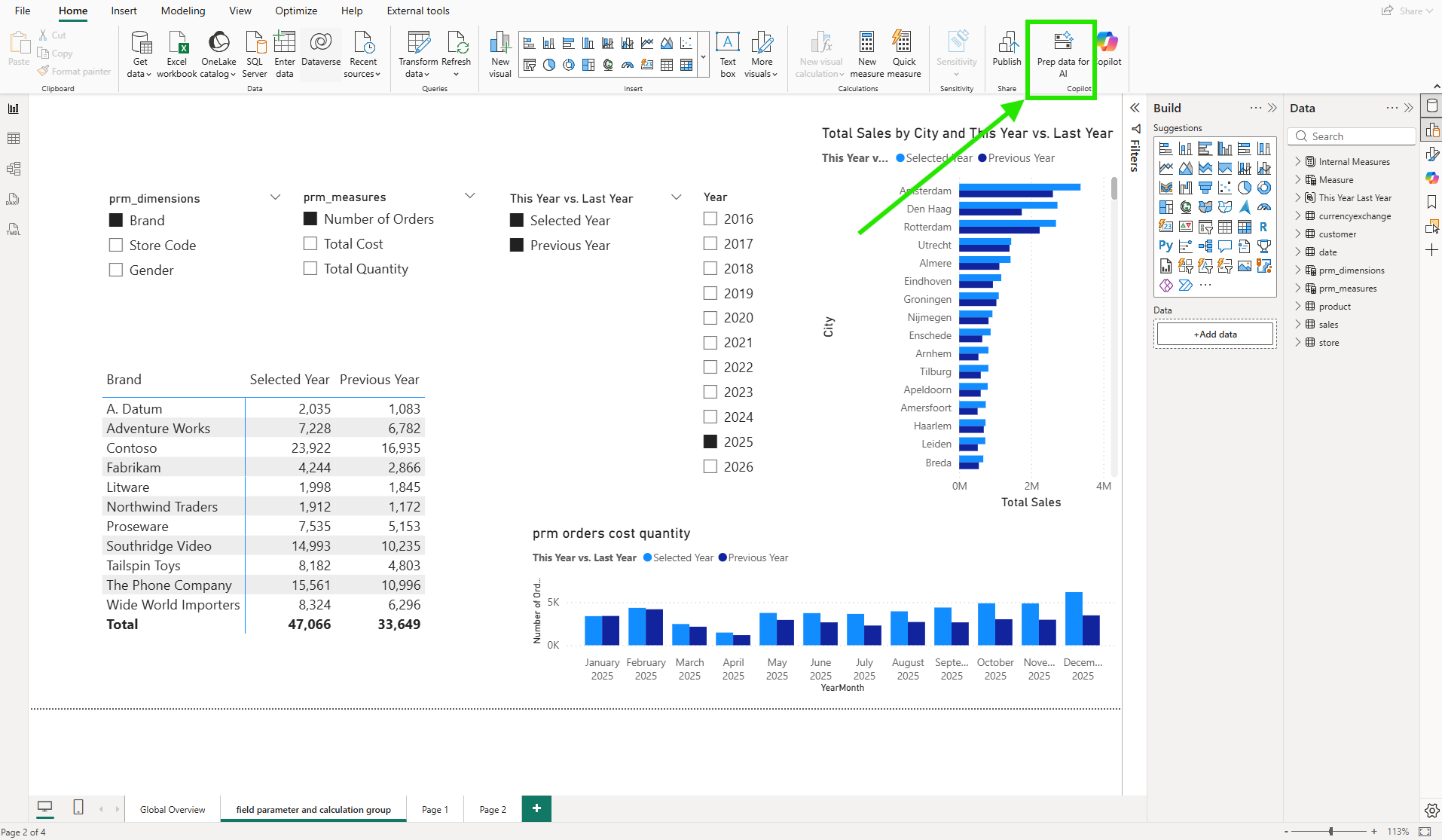The image size is (1442, 840).
Task: Search fields in the Data pane
Action: (x=1353, y=136)
